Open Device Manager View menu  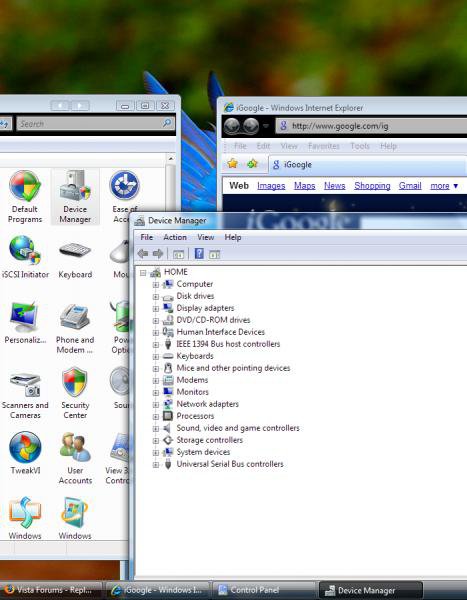[206, 237]
